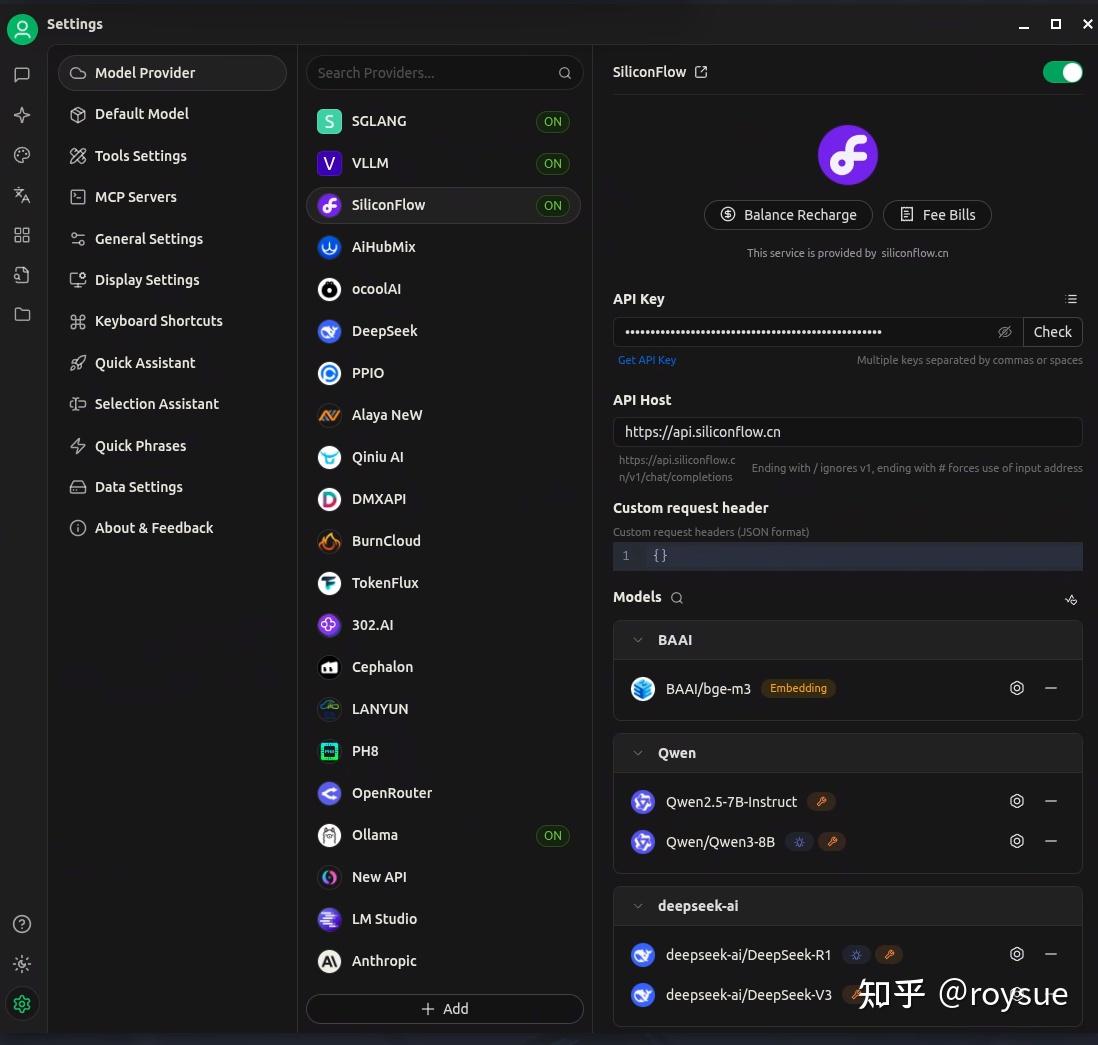
Task: Select the LM Studio provider
Action: [x=443, y=919]
